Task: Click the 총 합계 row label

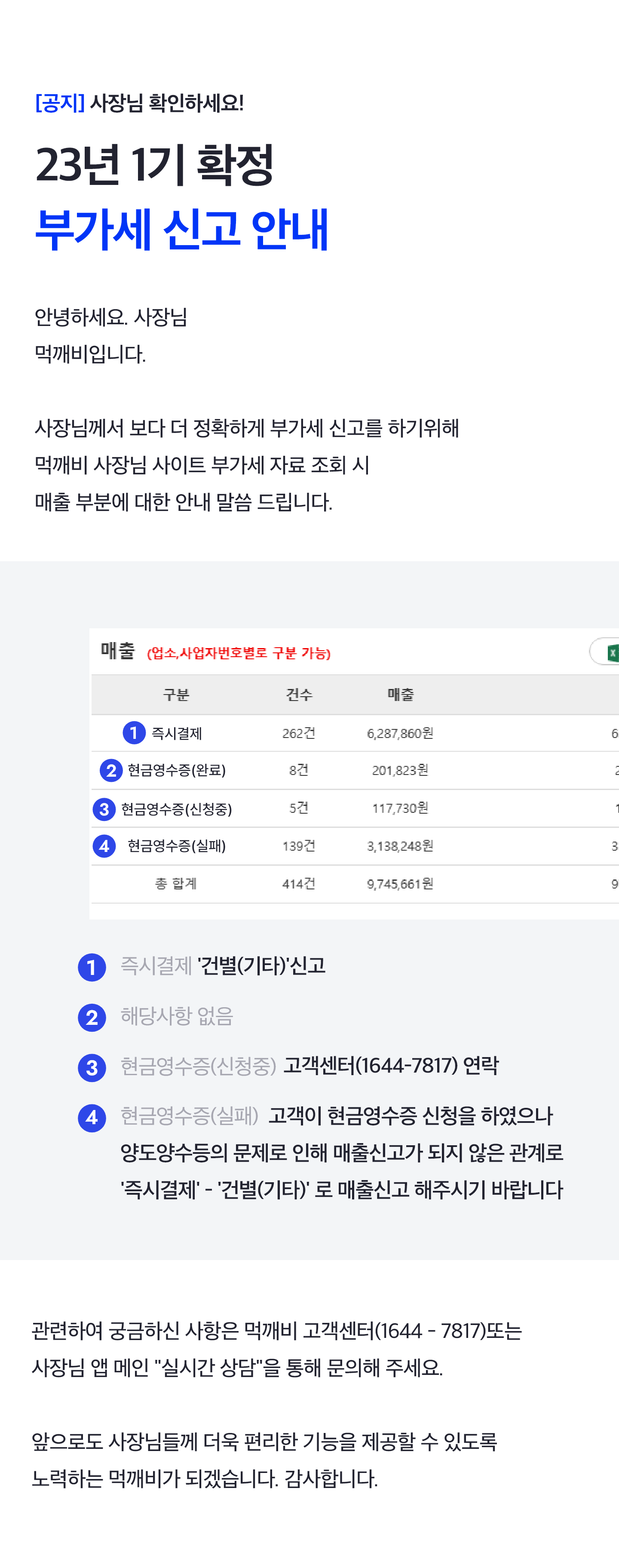Action: (x=176, y=884)
